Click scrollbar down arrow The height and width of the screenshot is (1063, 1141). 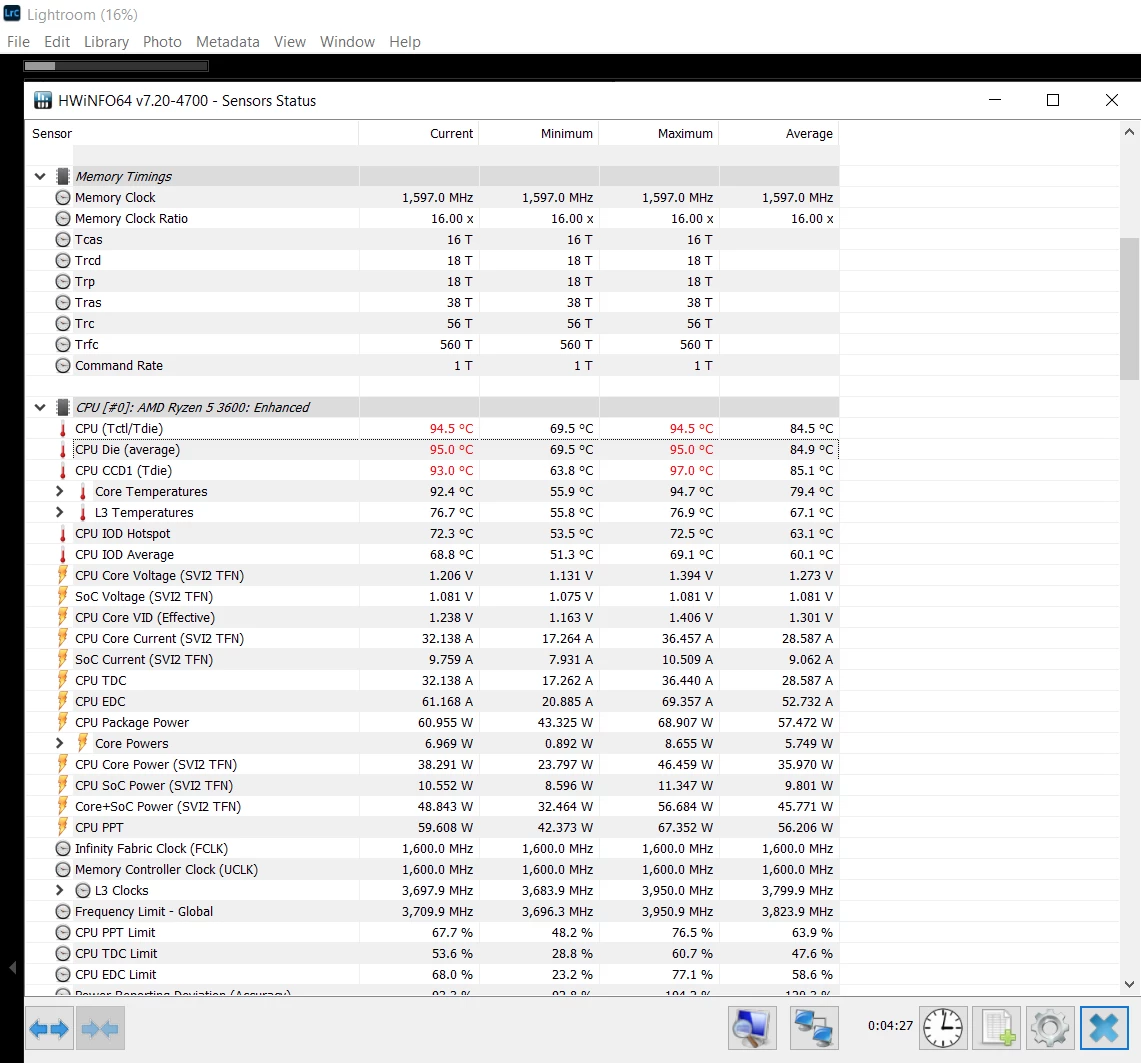tap(1129, 984)
